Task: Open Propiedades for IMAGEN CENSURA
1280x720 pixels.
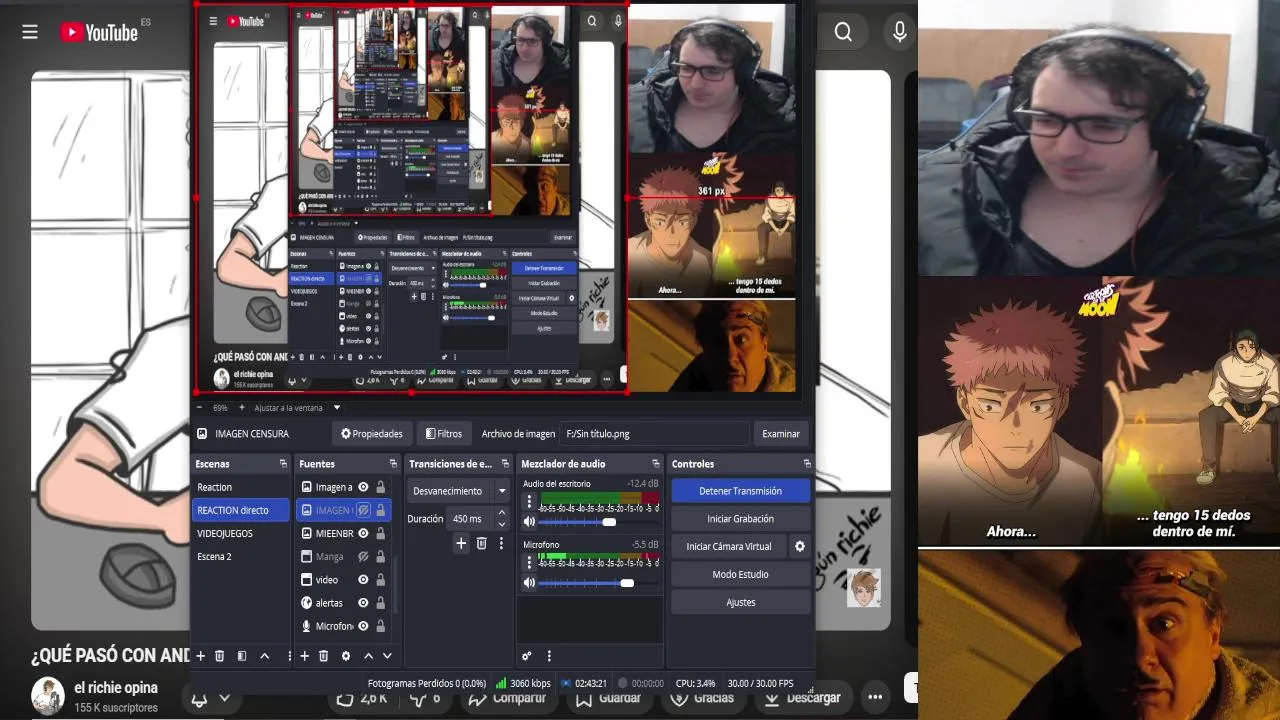Action: tap(371, 434)
